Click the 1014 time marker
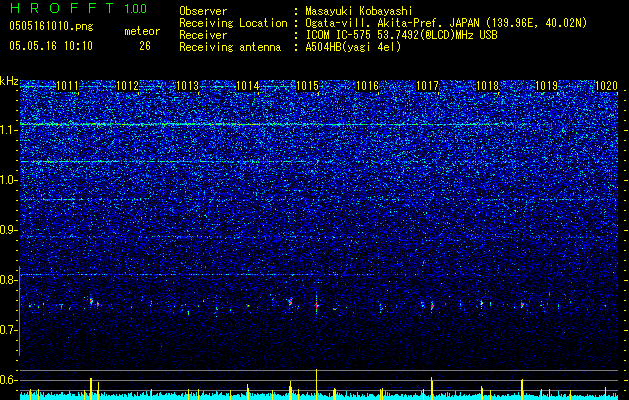This screenshot has width=629, height=400. click(248, 86)
